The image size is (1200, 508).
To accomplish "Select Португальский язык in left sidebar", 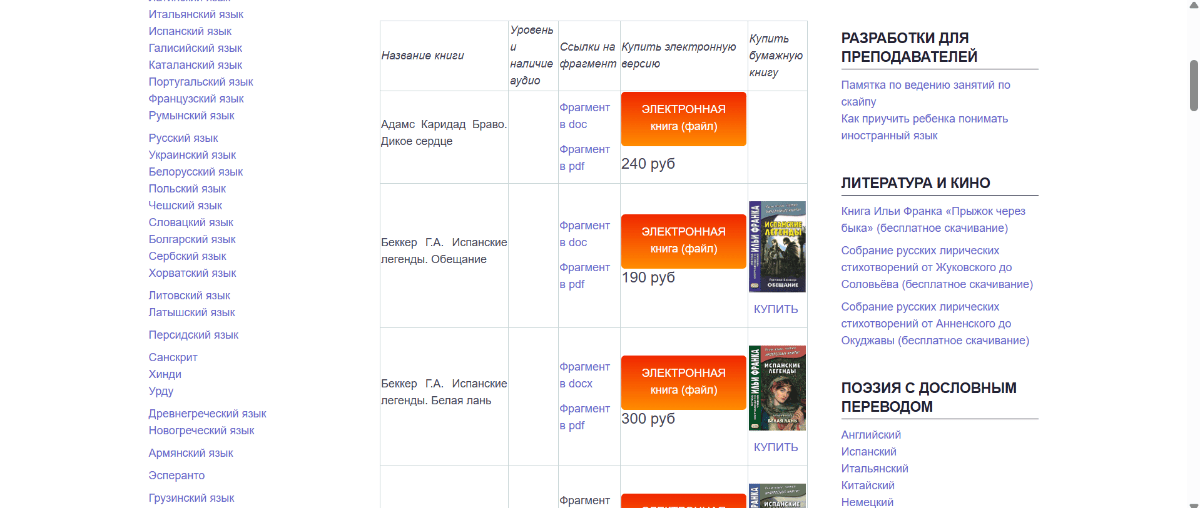I will tap(200, 82).
